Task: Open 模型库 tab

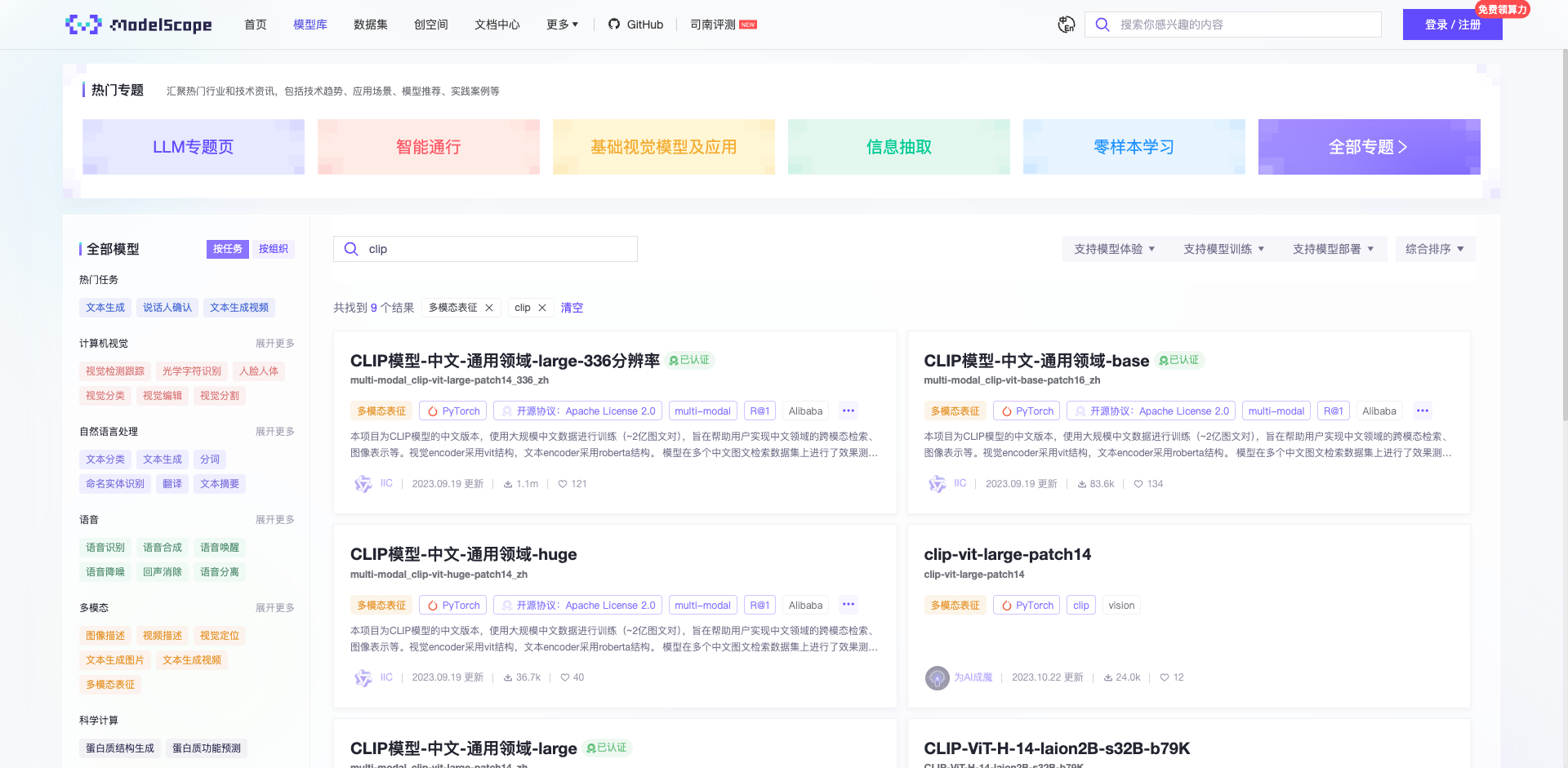Action: tap(310, 24)
